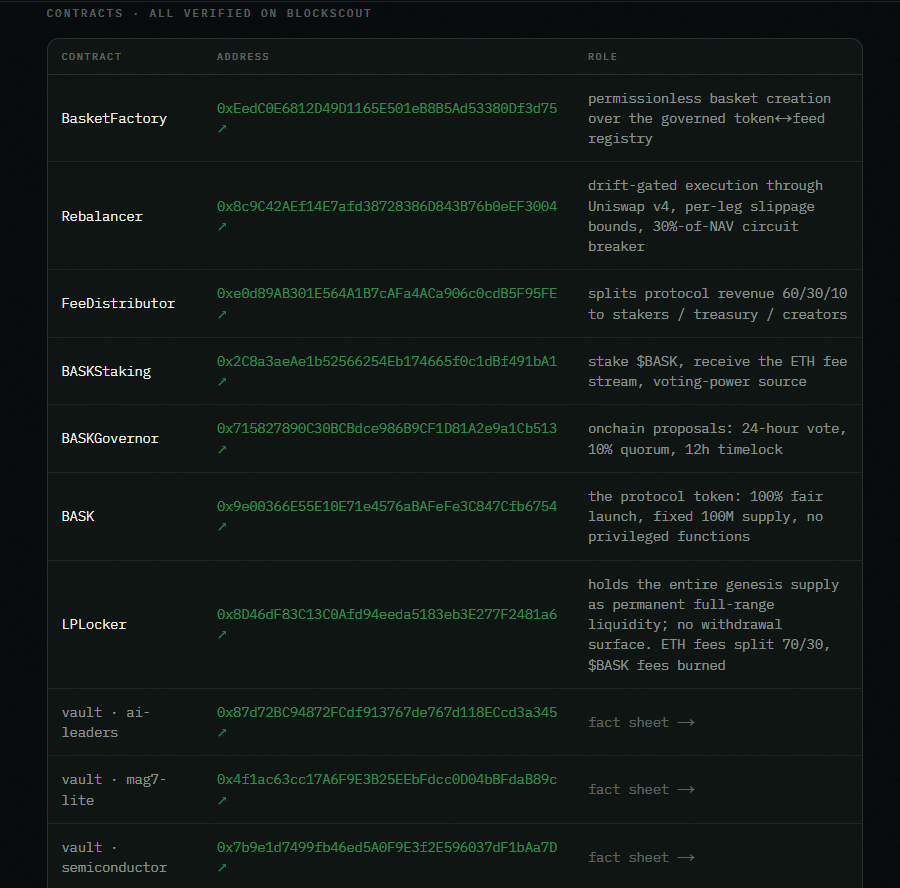This screenshot has width=900, height=888.
Task: Open external link arrow for semiconductor vault address
Action: (x=222, y=868)
